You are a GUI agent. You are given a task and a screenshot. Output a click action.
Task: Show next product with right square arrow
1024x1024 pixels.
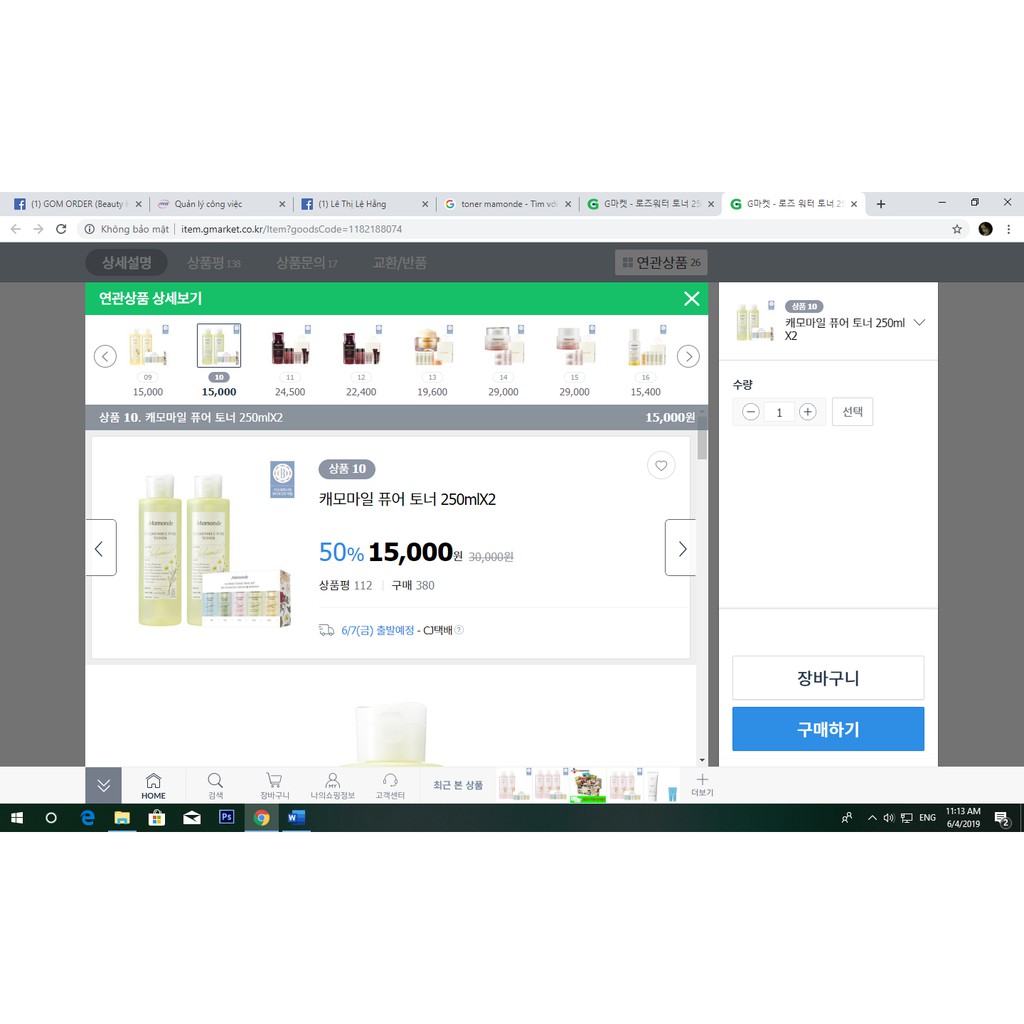[x=680, y=548]
